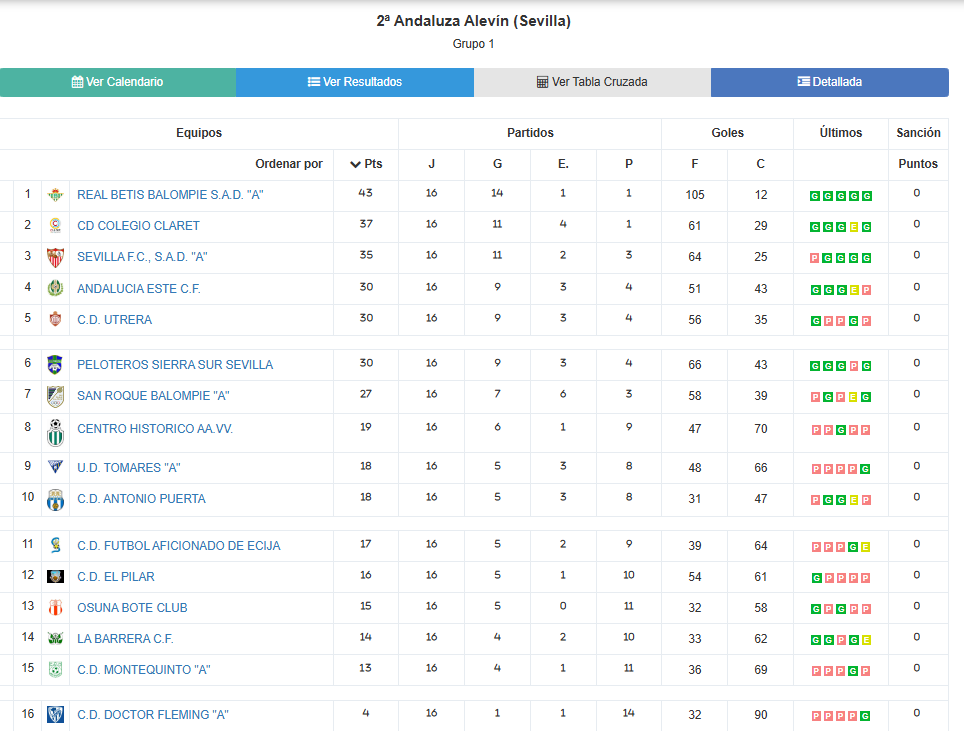Click the Real Betis Balompie crest icon
The height and width of the screenshot is (731, 964).
coord(55,195)
